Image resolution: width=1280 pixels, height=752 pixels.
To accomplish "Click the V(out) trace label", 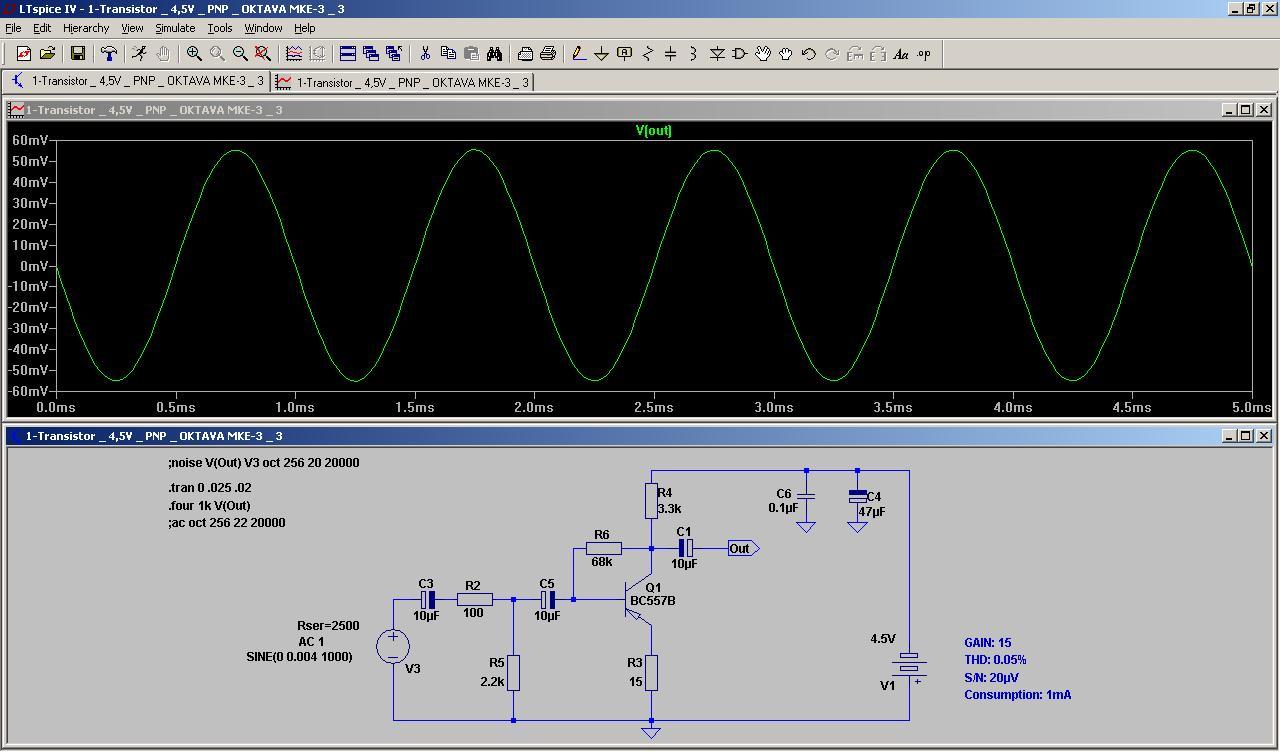I will (654, 131).
